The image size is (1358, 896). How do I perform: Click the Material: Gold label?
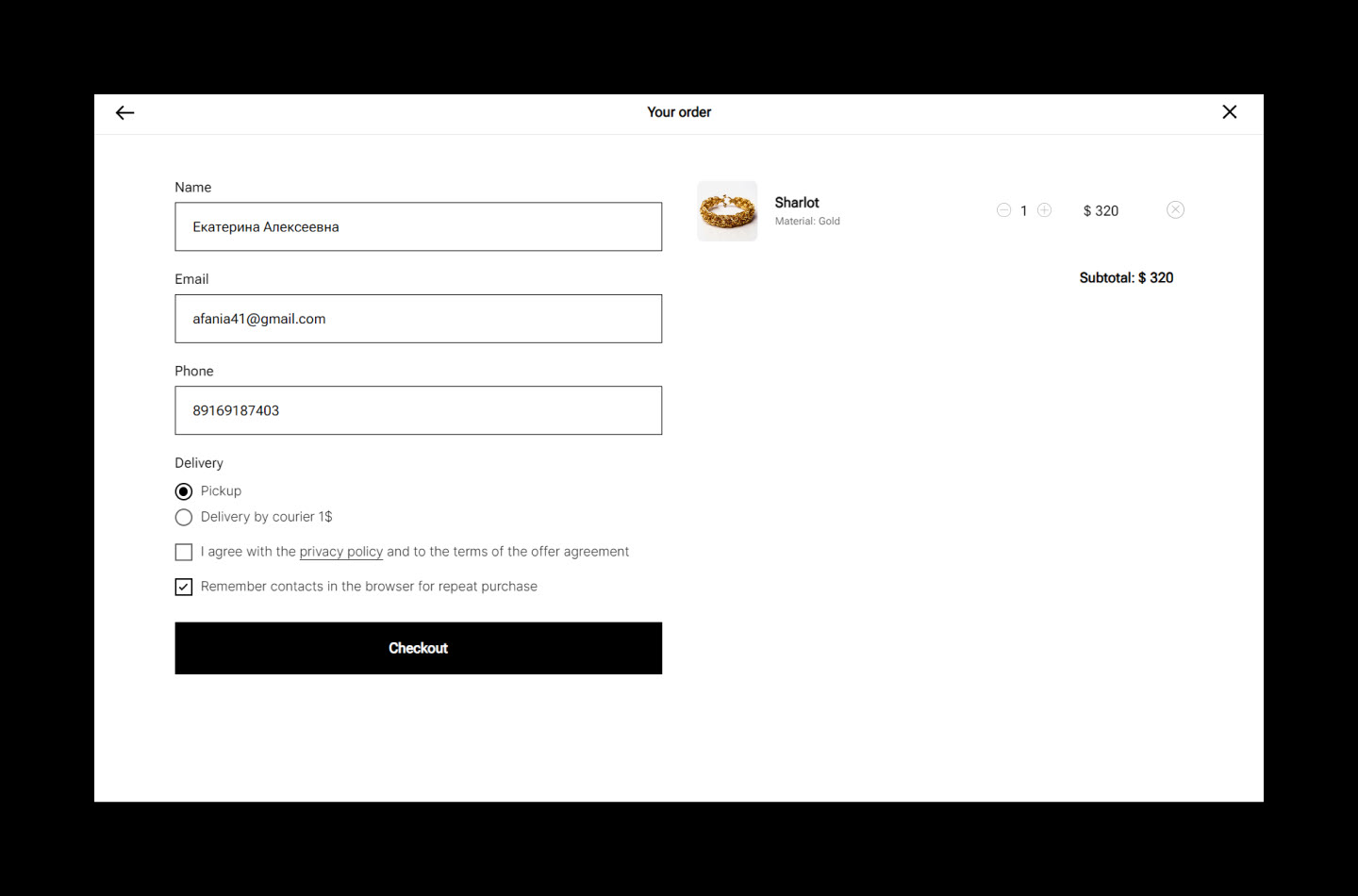pos(807,222)
